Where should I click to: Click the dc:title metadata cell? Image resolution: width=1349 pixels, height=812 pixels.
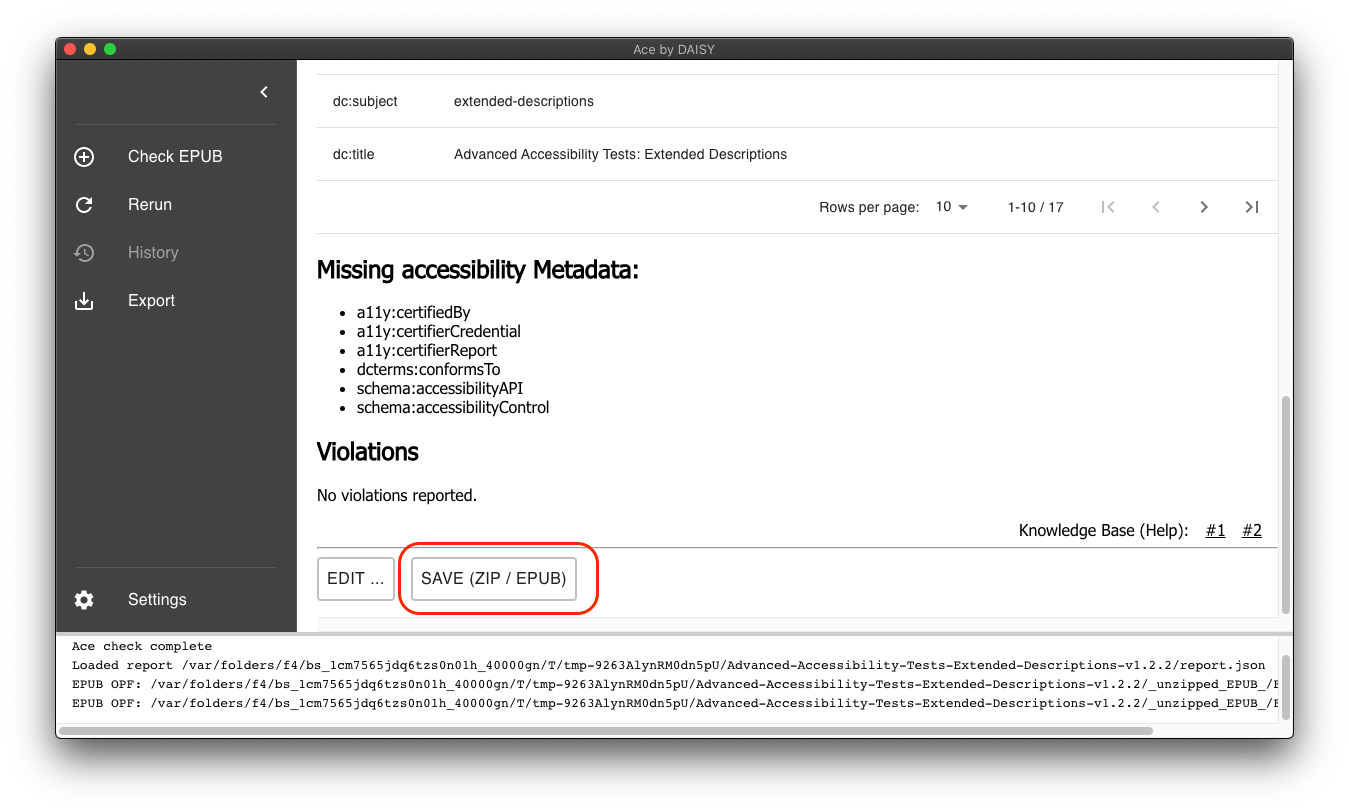pos(354,155)
